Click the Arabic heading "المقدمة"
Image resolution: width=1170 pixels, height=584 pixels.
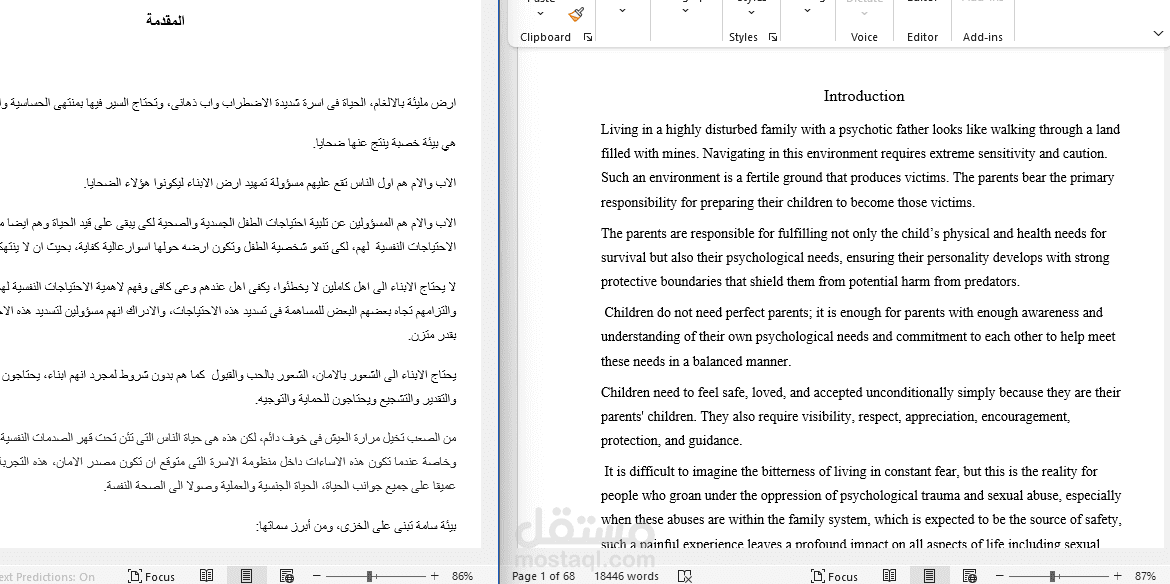tap(166, 21)
